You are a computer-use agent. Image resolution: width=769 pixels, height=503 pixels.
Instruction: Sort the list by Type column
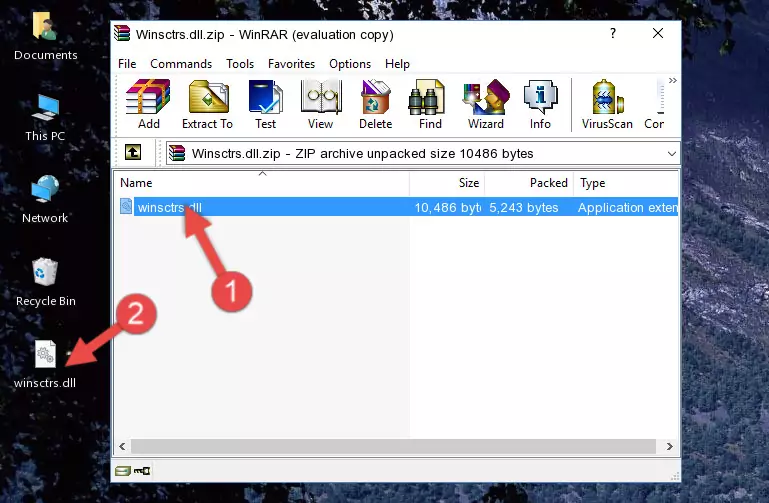[x=626, y=183]
